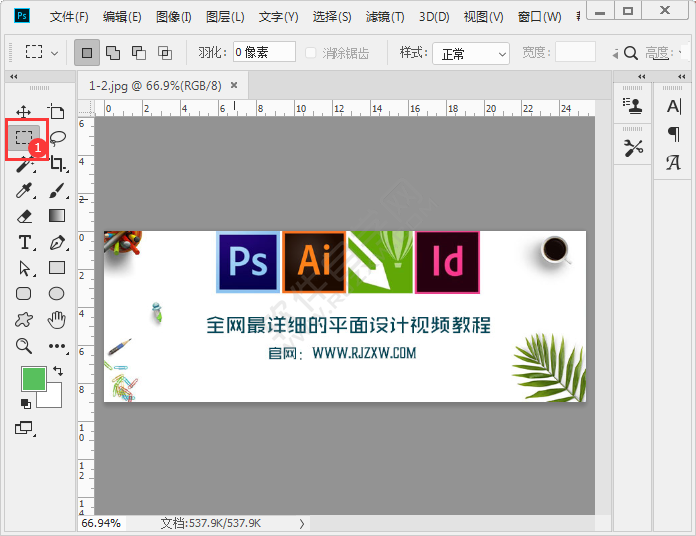The width and height of the screenshot is (696, 536).
Task: Expand the status bar info arrow
Action: click(x=302, y=523)
